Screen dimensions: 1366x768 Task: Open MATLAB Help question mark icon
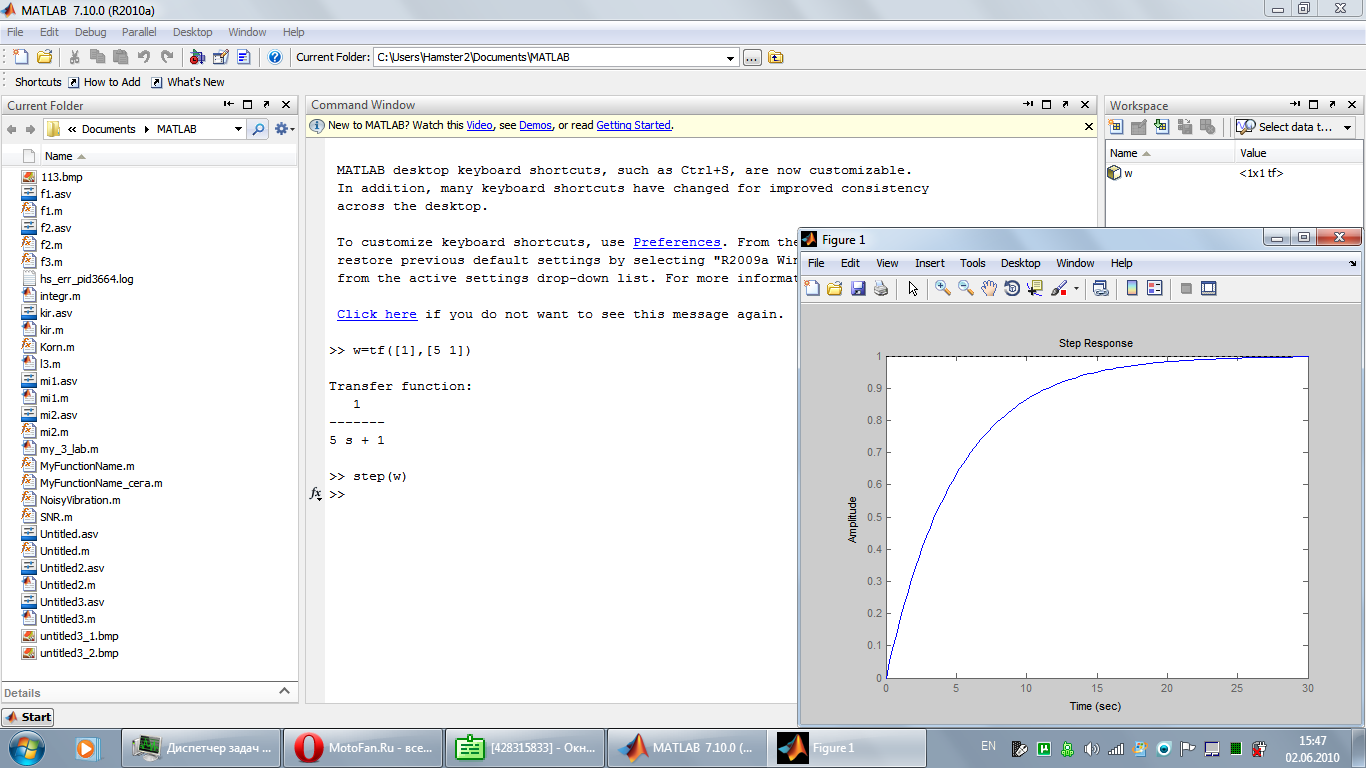pyautogui.click(x=275, y=57)
